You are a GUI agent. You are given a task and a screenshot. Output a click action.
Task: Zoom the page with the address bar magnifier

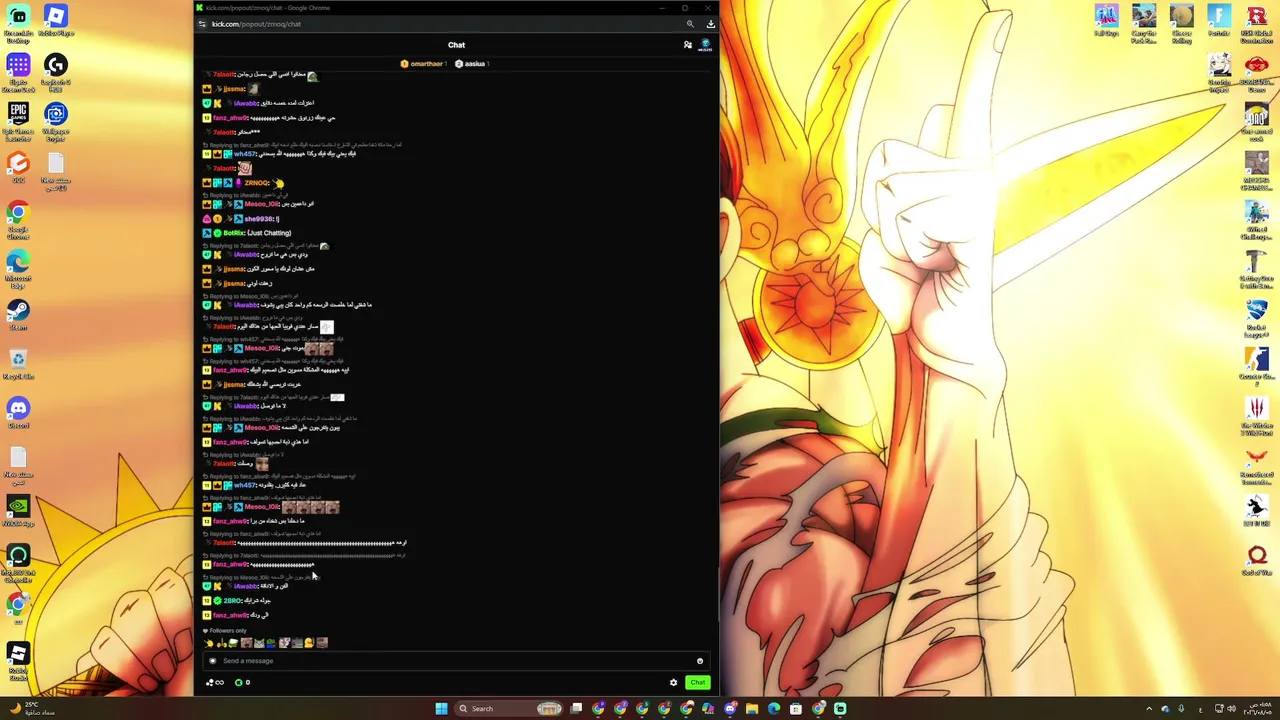(x=690, y=24)
